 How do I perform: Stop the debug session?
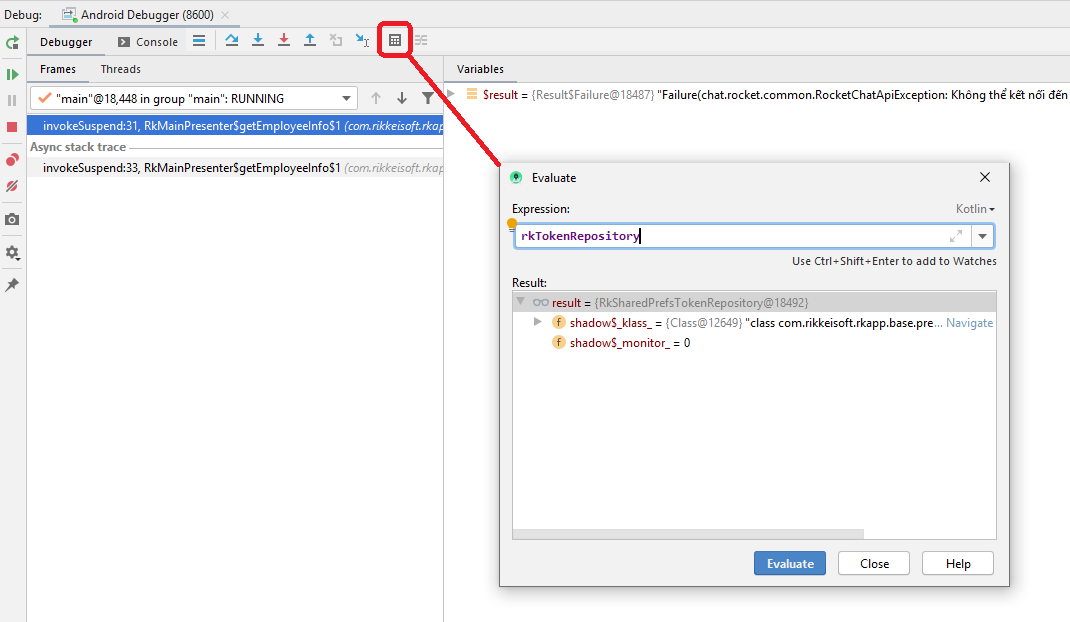point(12,127)
